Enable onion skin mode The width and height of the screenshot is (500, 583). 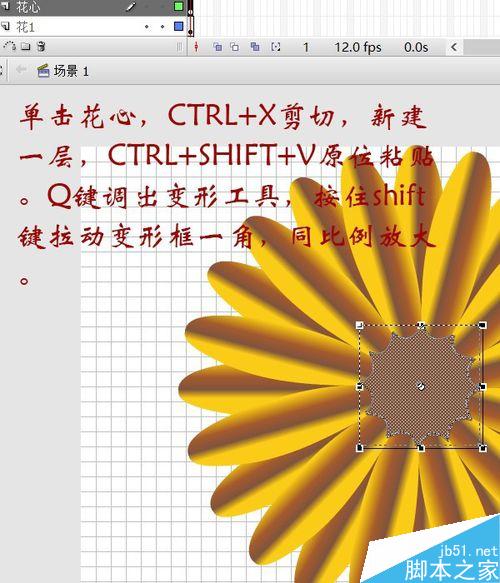click(217, 47)
